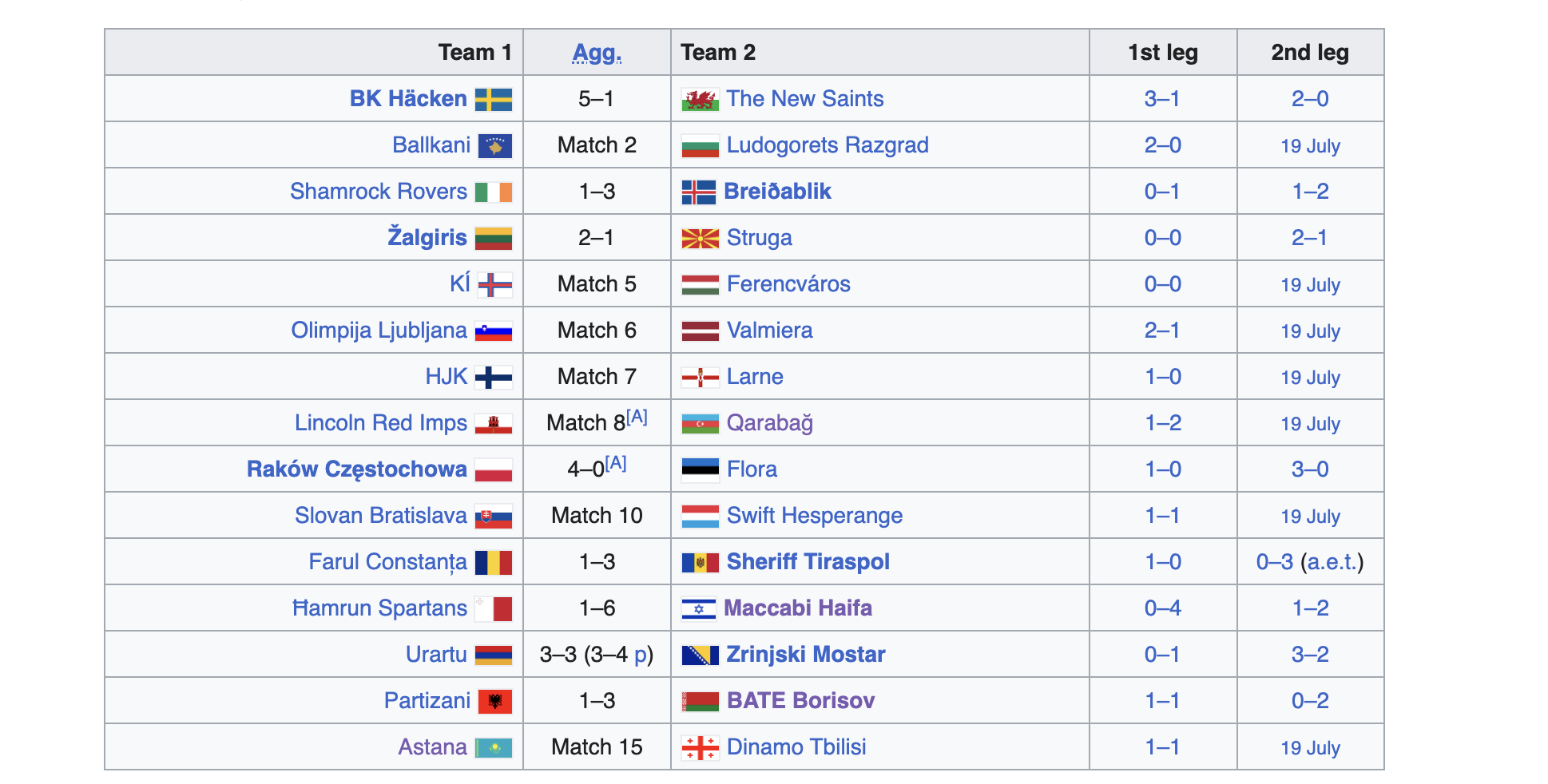Open The New Saints team page
The image size is (1548, 784).
coord(804,99)
